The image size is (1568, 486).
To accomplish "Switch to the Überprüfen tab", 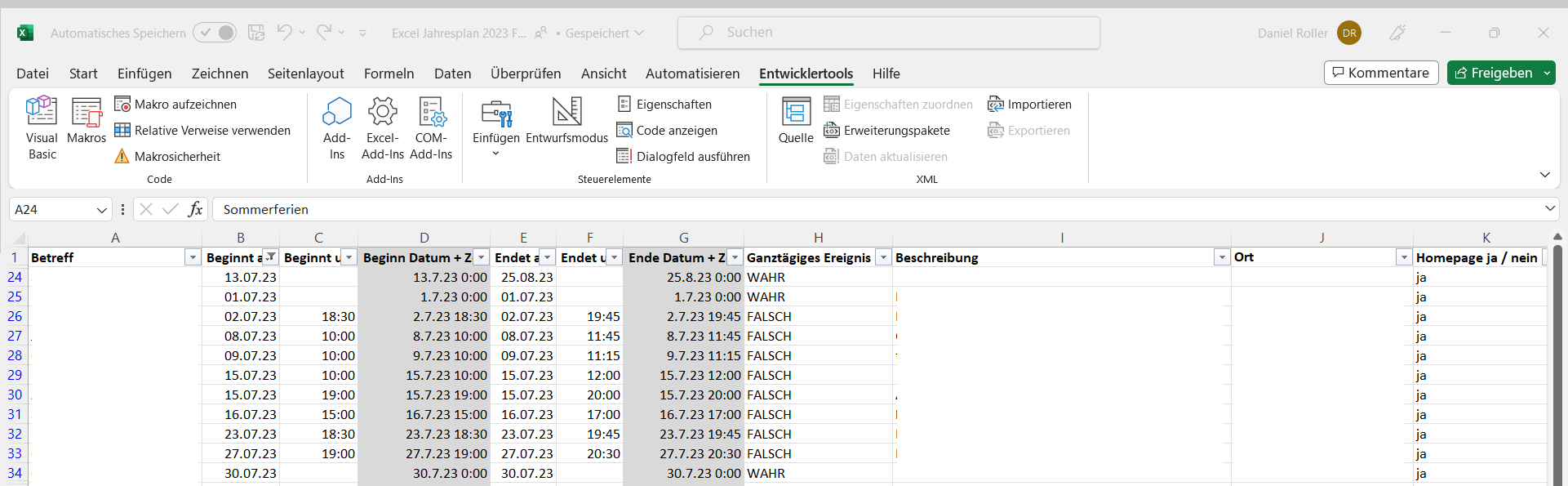I will pos(526,74).
